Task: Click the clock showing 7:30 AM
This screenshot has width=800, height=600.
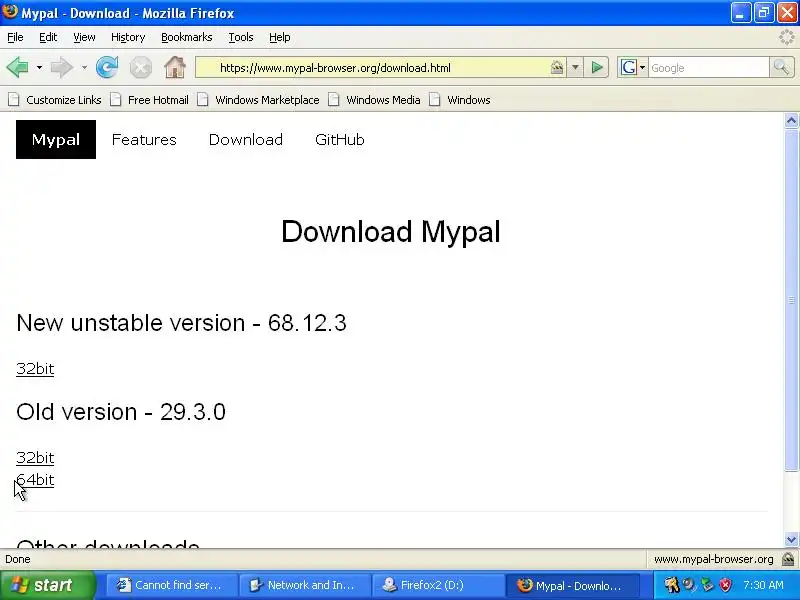Action: click(763, 585)
